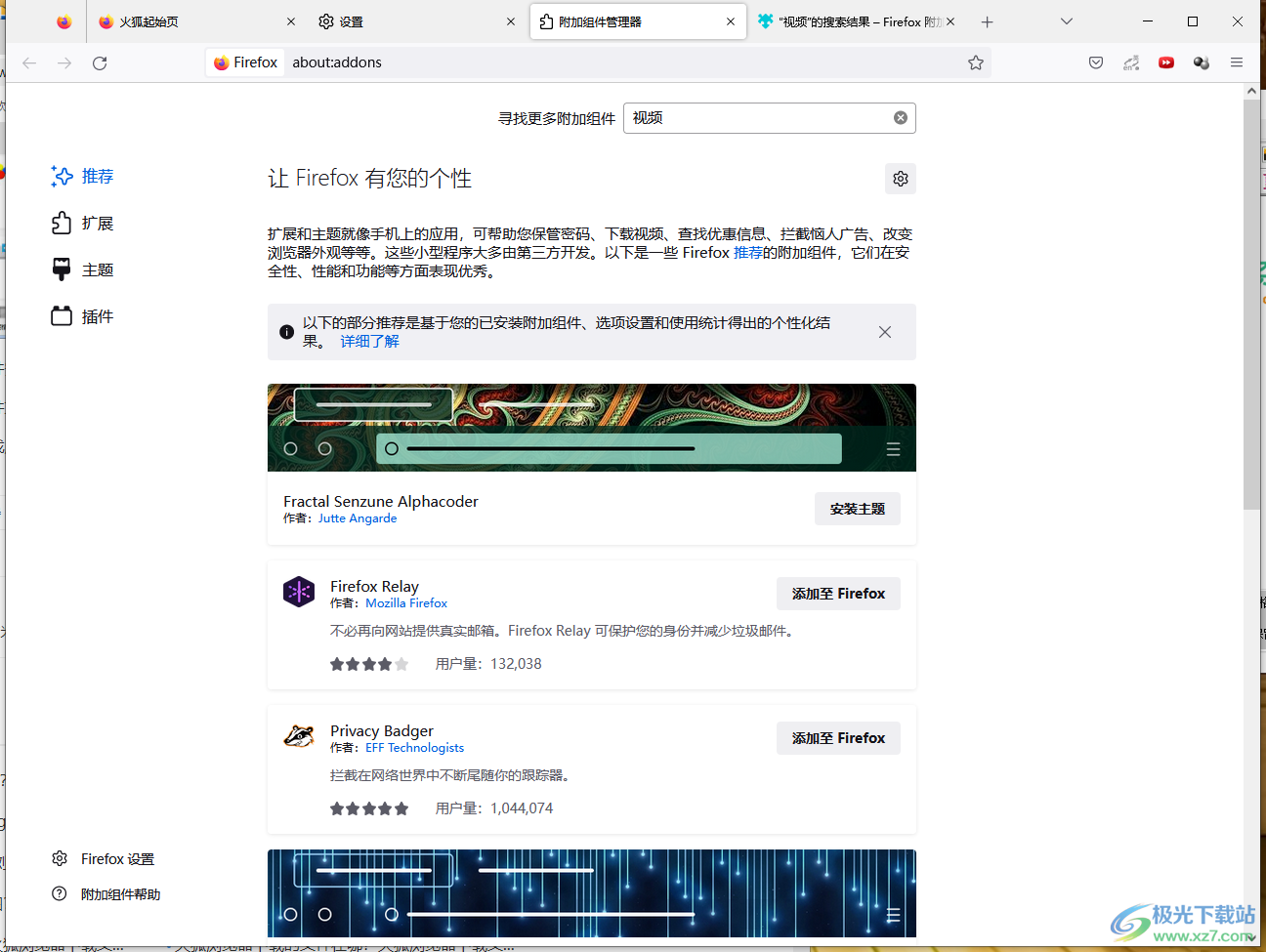Open the Pocket save icon
The height and width of the screenshot is (952, 1266).
pos(1096,62)
